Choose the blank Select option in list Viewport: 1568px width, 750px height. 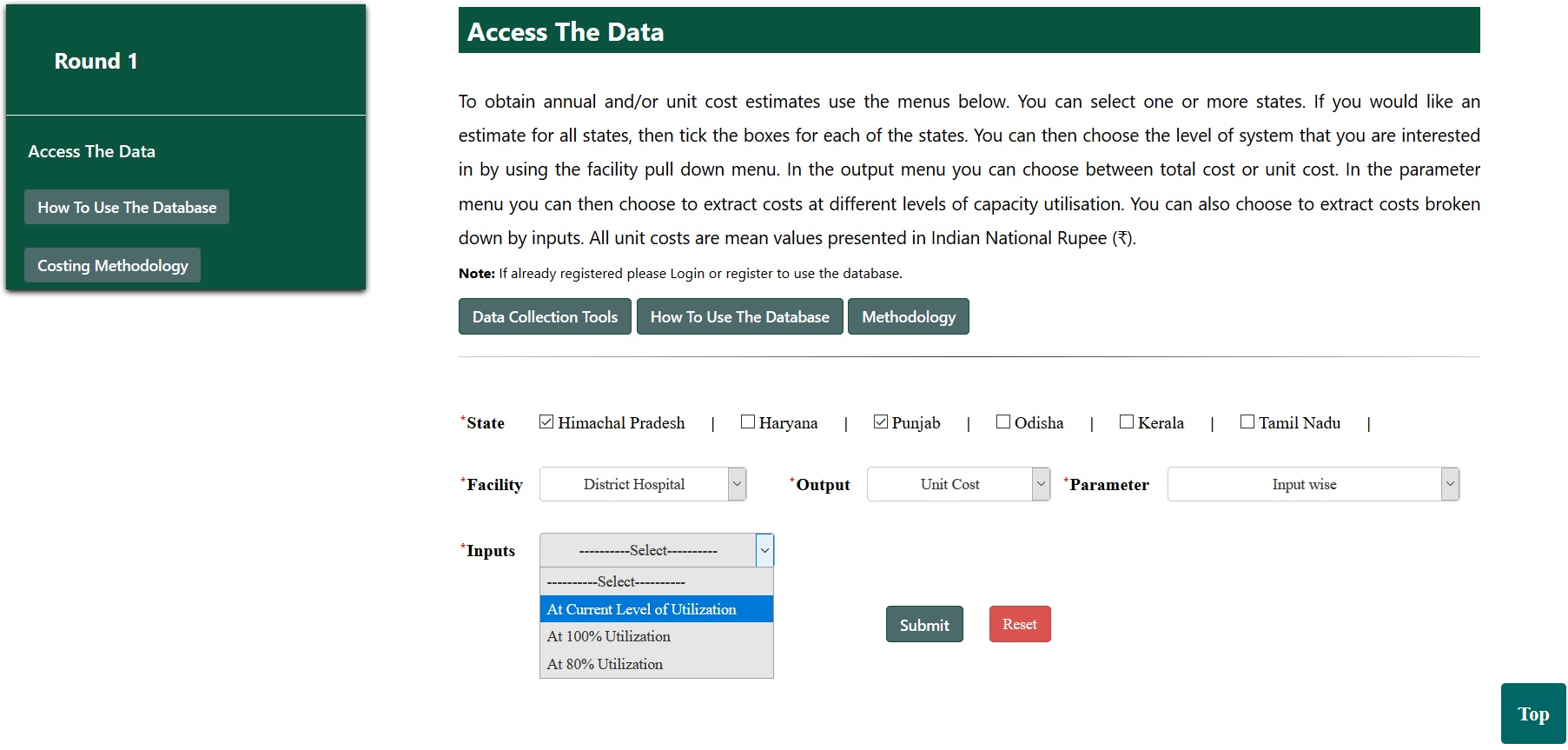pos(656,581)
